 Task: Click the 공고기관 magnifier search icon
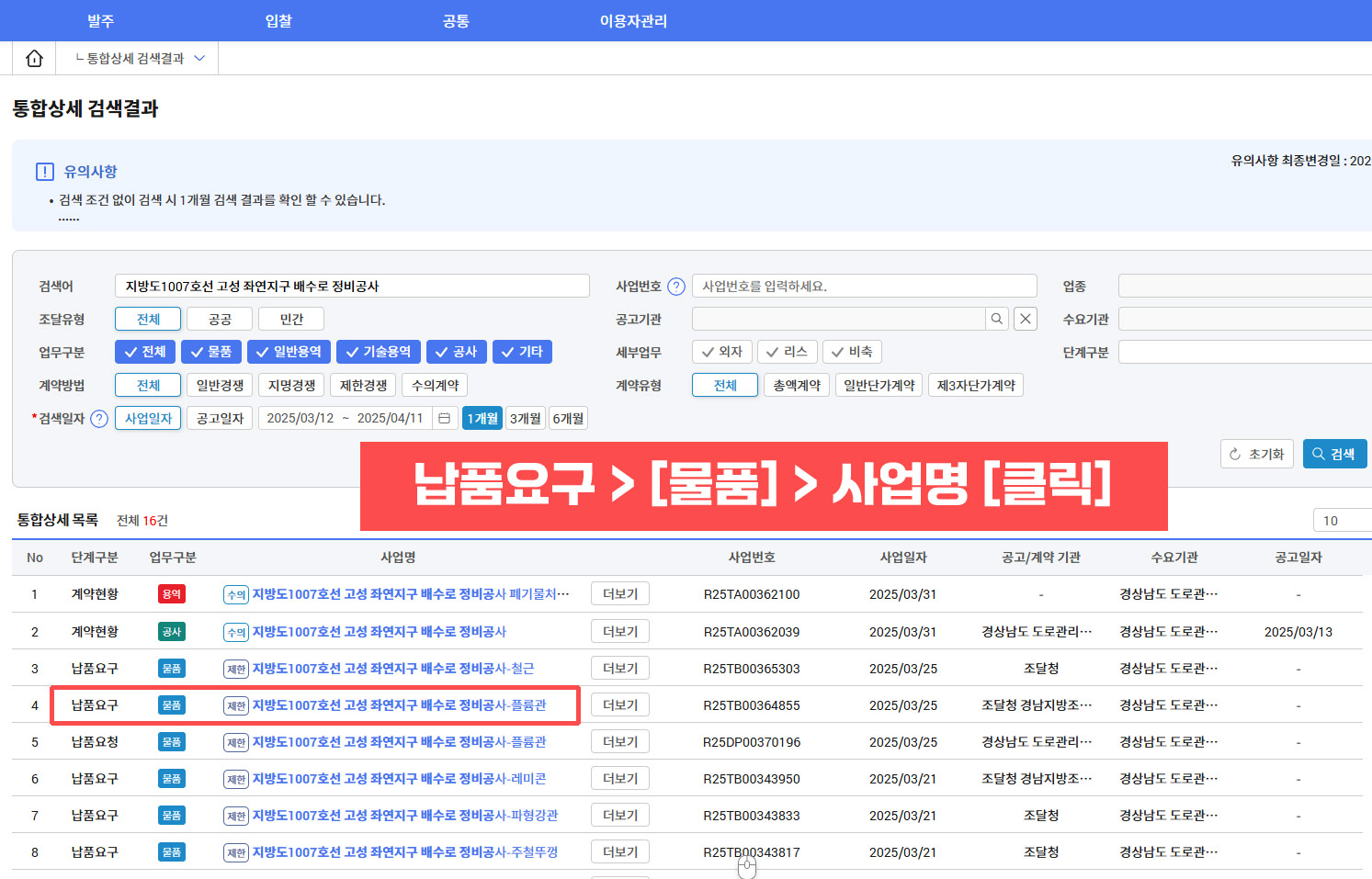coord(997,319)
